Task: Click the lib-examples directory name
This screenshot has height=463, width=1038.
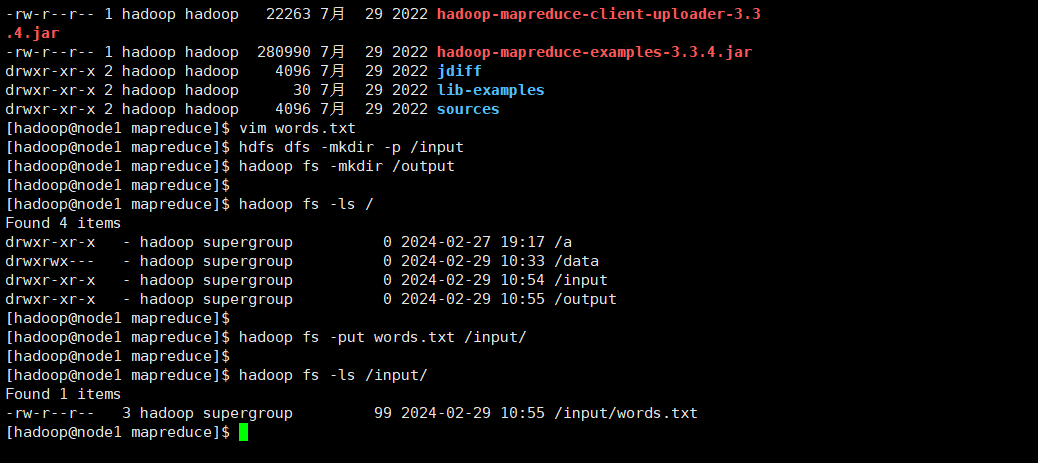Action: [490, 90]
